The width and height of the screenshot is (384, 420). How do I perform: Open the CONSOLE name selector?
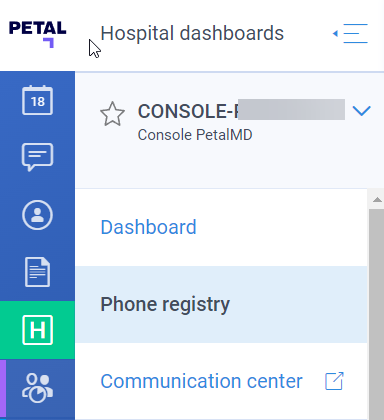241,111
